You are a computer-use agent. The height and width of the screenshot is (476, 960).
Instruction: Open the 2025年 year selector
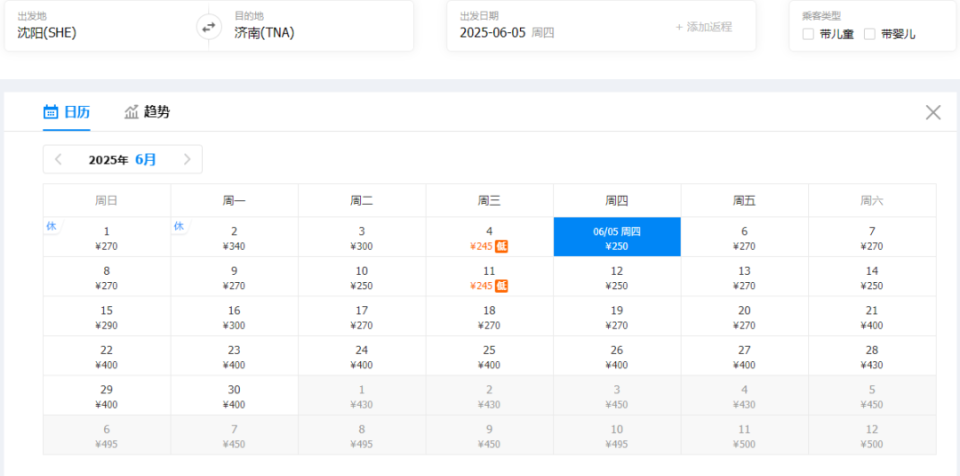point(108,161)
